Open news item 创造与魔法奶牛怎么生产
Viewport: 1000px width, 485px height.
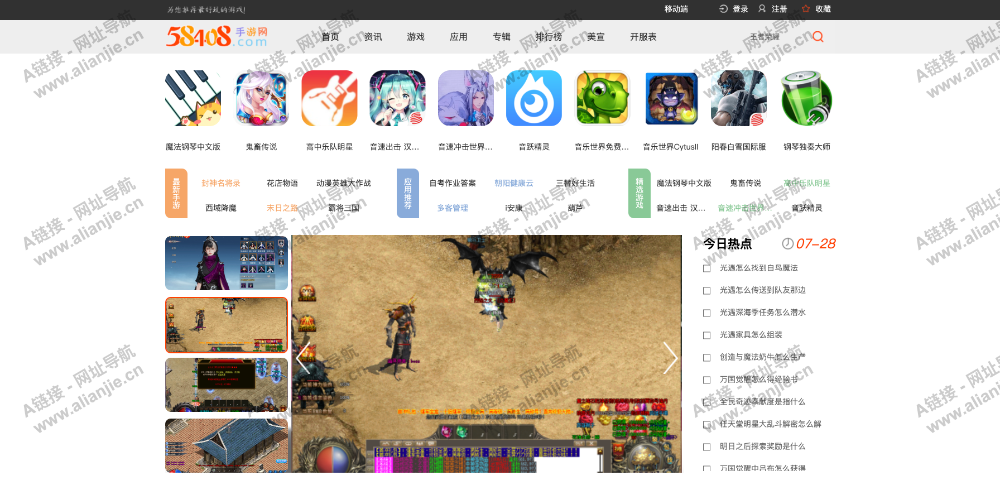point(762,357)
